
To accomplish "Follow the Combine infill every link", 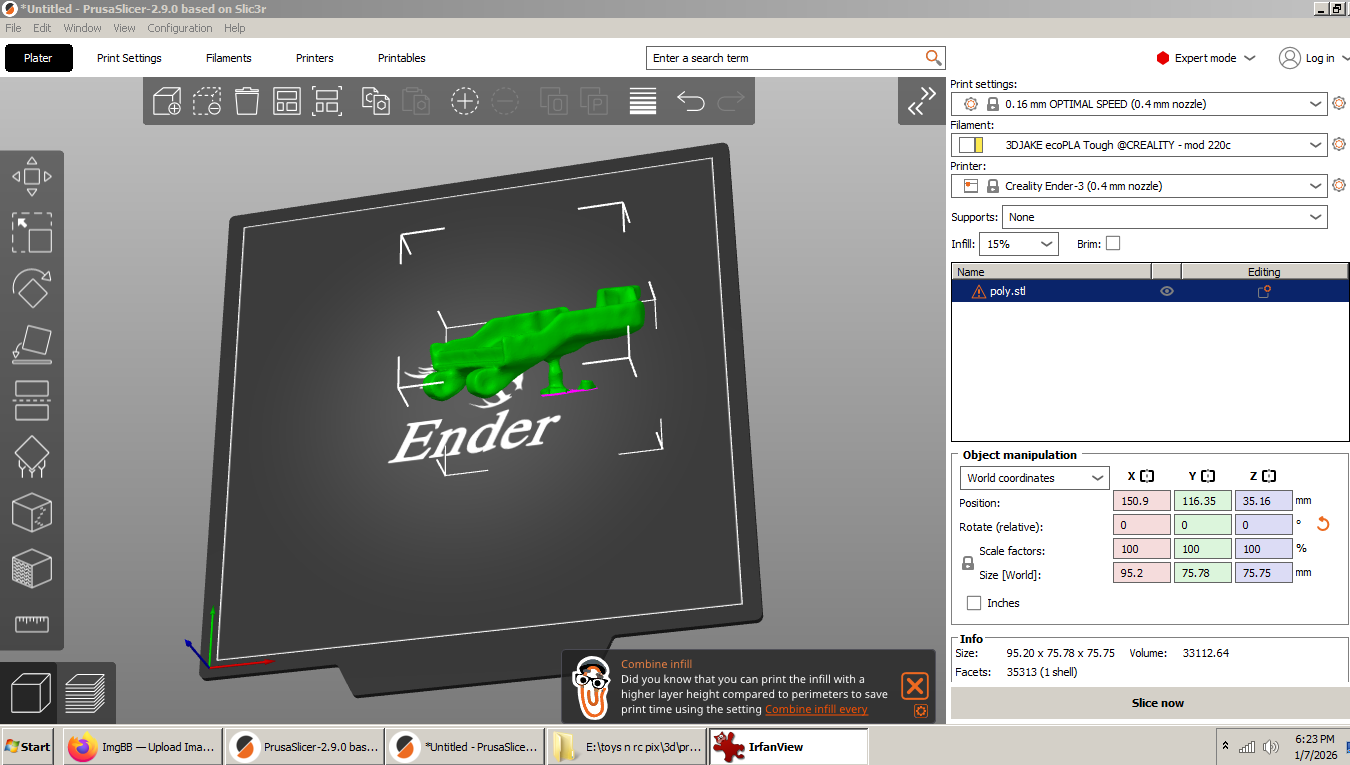I will click(x=816, y=709).
